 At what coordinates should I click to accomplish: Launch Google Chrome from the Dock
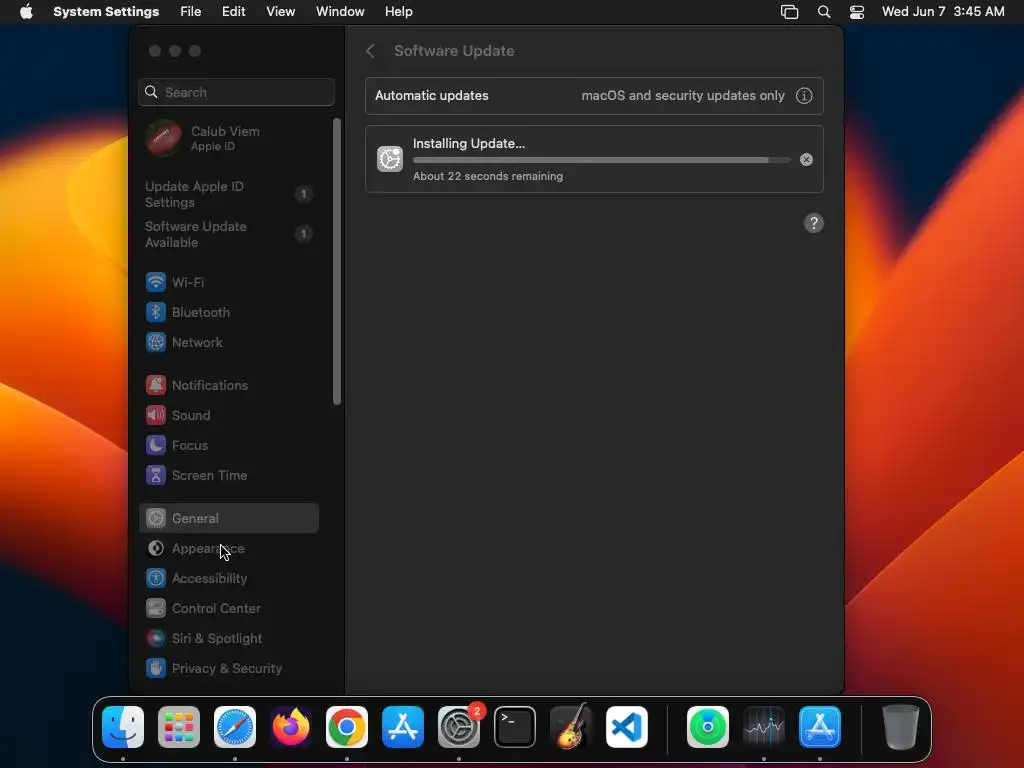[x=347, y=727]
